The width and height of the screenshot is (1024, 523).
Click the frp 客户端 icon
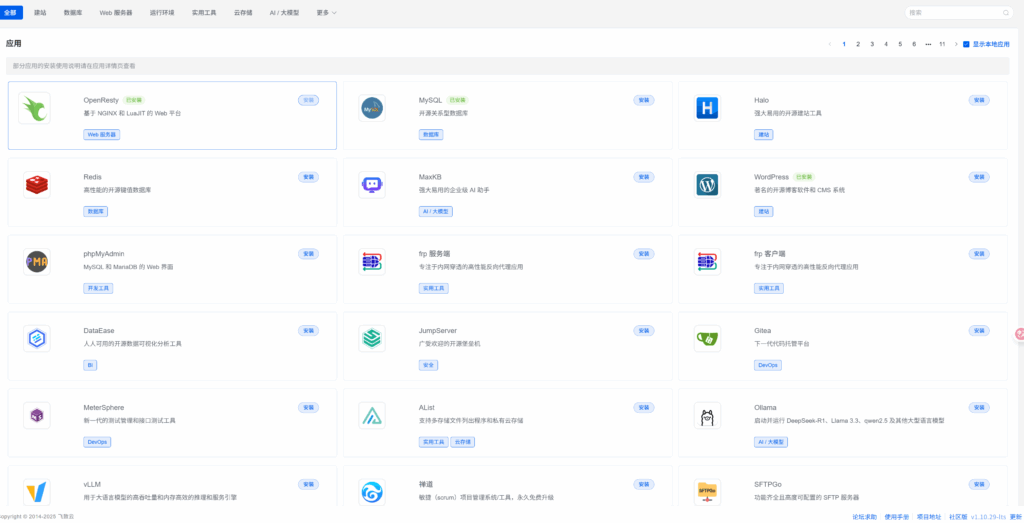click(707, 262)
